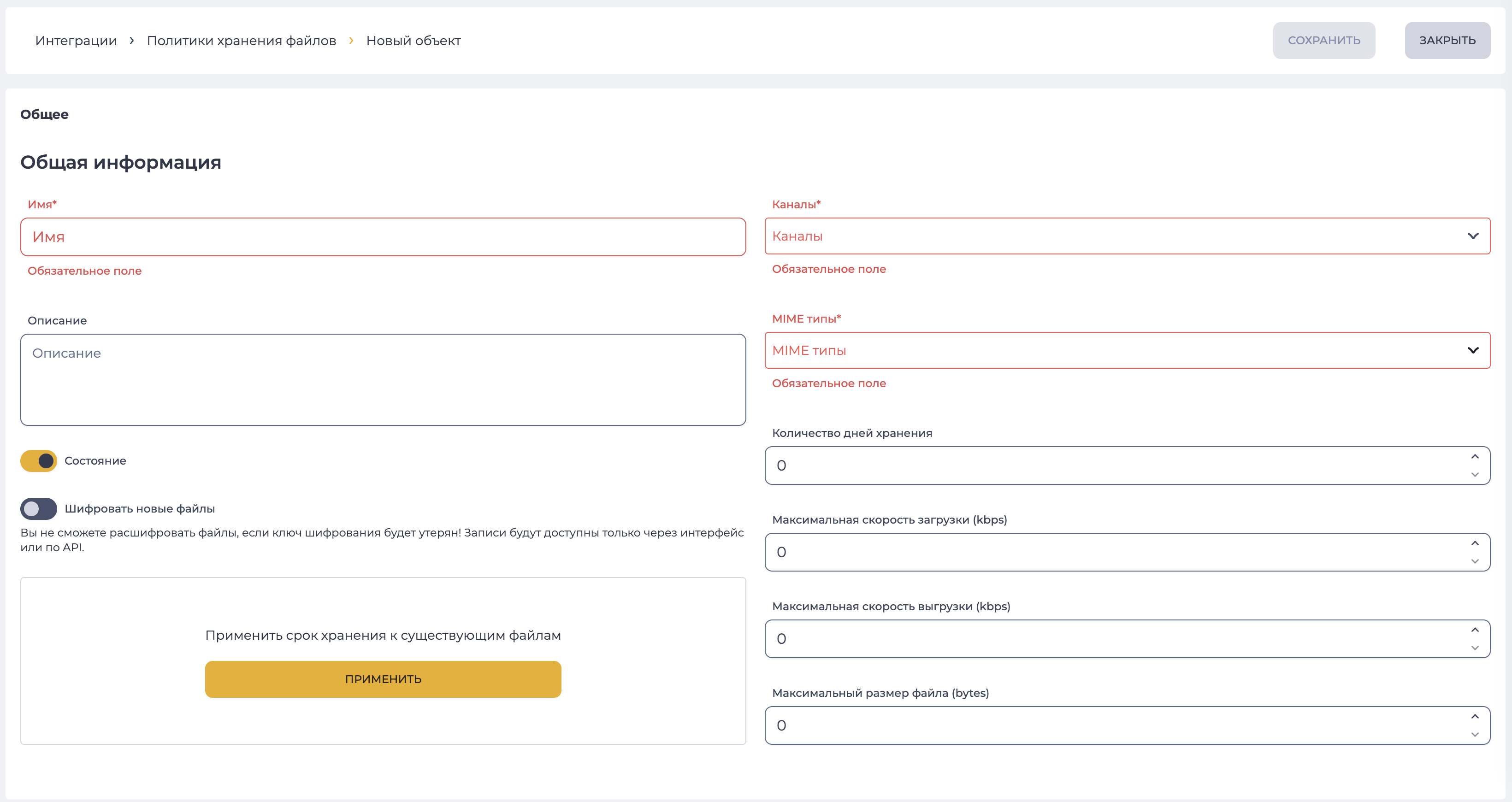Click the Обязательное поле error under Имя
The image size is (1512, 802).
pyautogui.click(x=84, y=271)
